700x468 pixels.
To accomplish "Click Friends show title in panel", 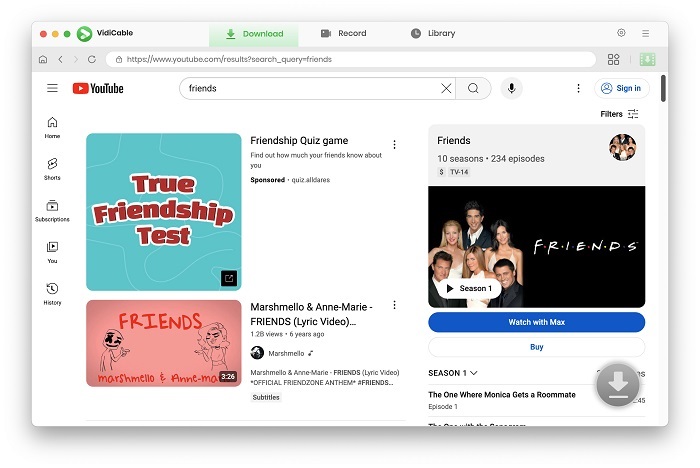I will [x=454, y=141].
